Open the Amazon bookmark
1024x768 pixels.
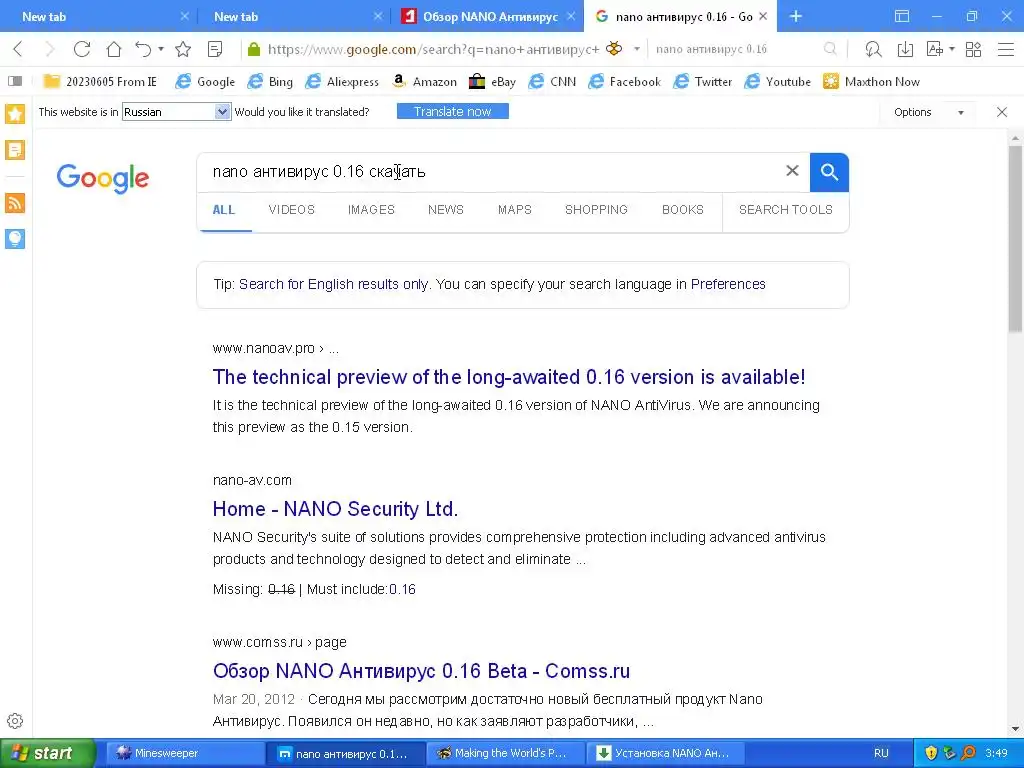424,82
